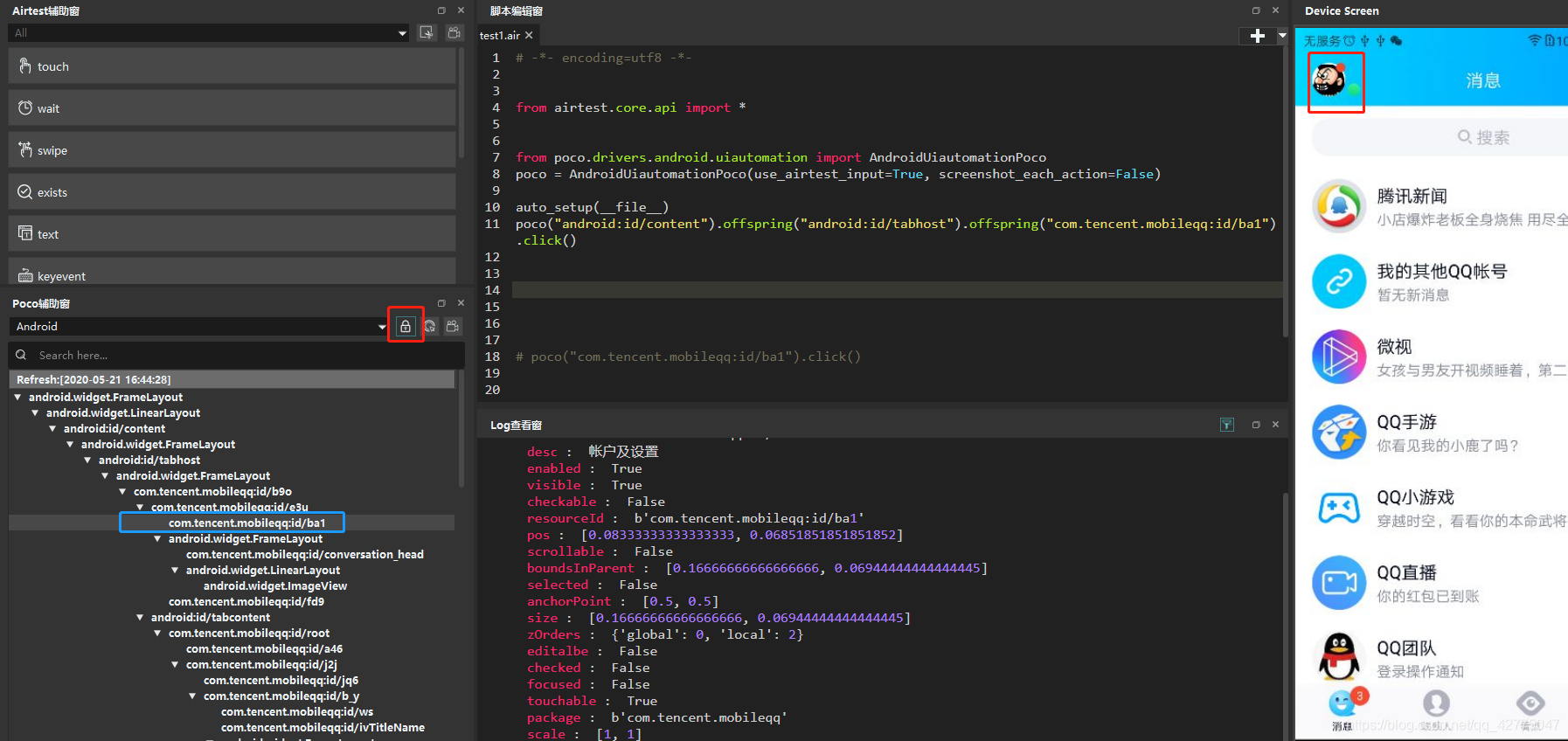Click the Refresh timestamp header row
The height and width of the screenshot is (741, 1568).
point(232,379)
